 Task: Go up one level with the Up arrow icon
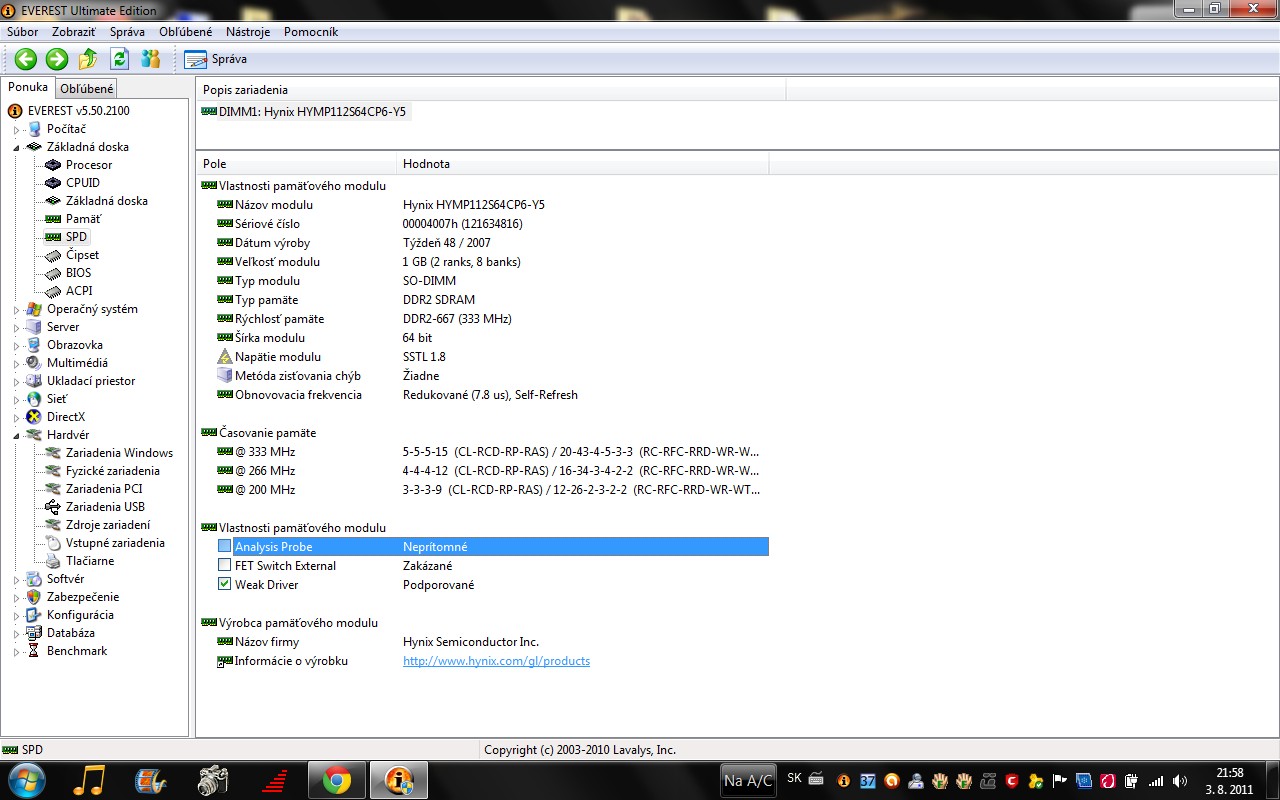88,59
